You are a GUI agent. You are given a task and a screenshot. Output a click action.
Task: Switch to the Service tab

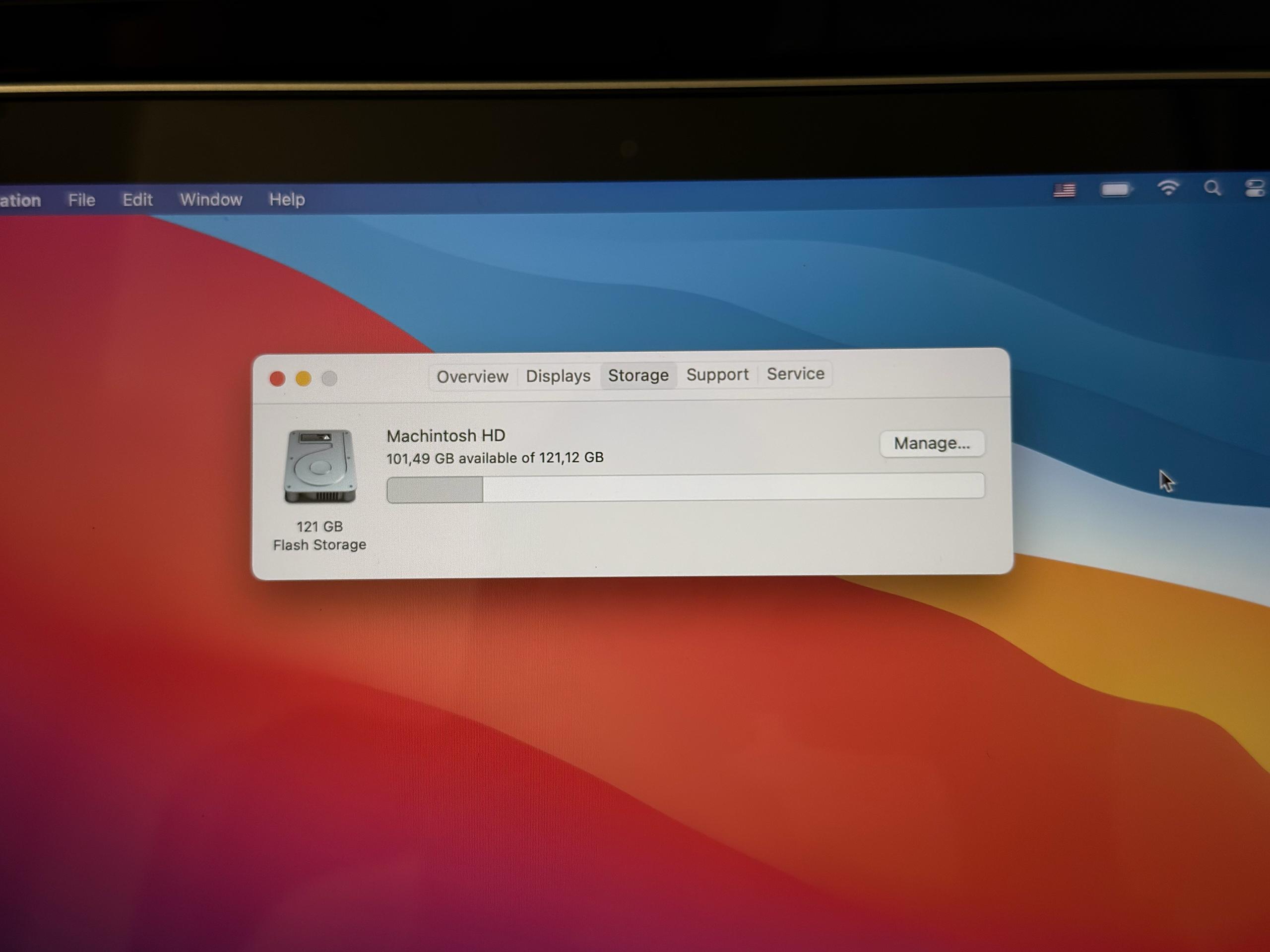pyautogui.click(x=795, y=374)
